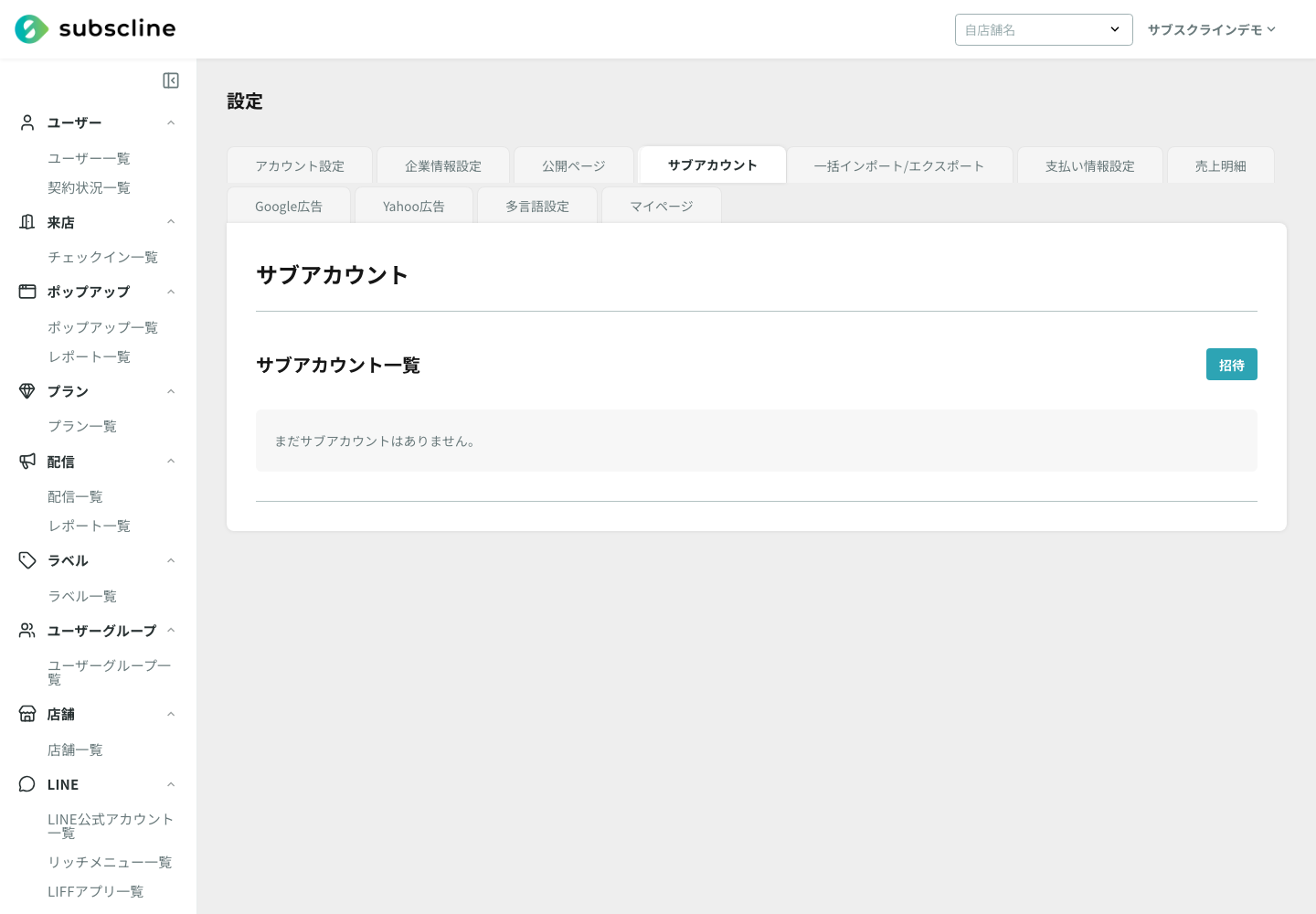Image resolution: width=1316 pixels, height=914 pixels.
Task: Open ユーザーグループ一覧 link
Action: click(x=109, y=672)
